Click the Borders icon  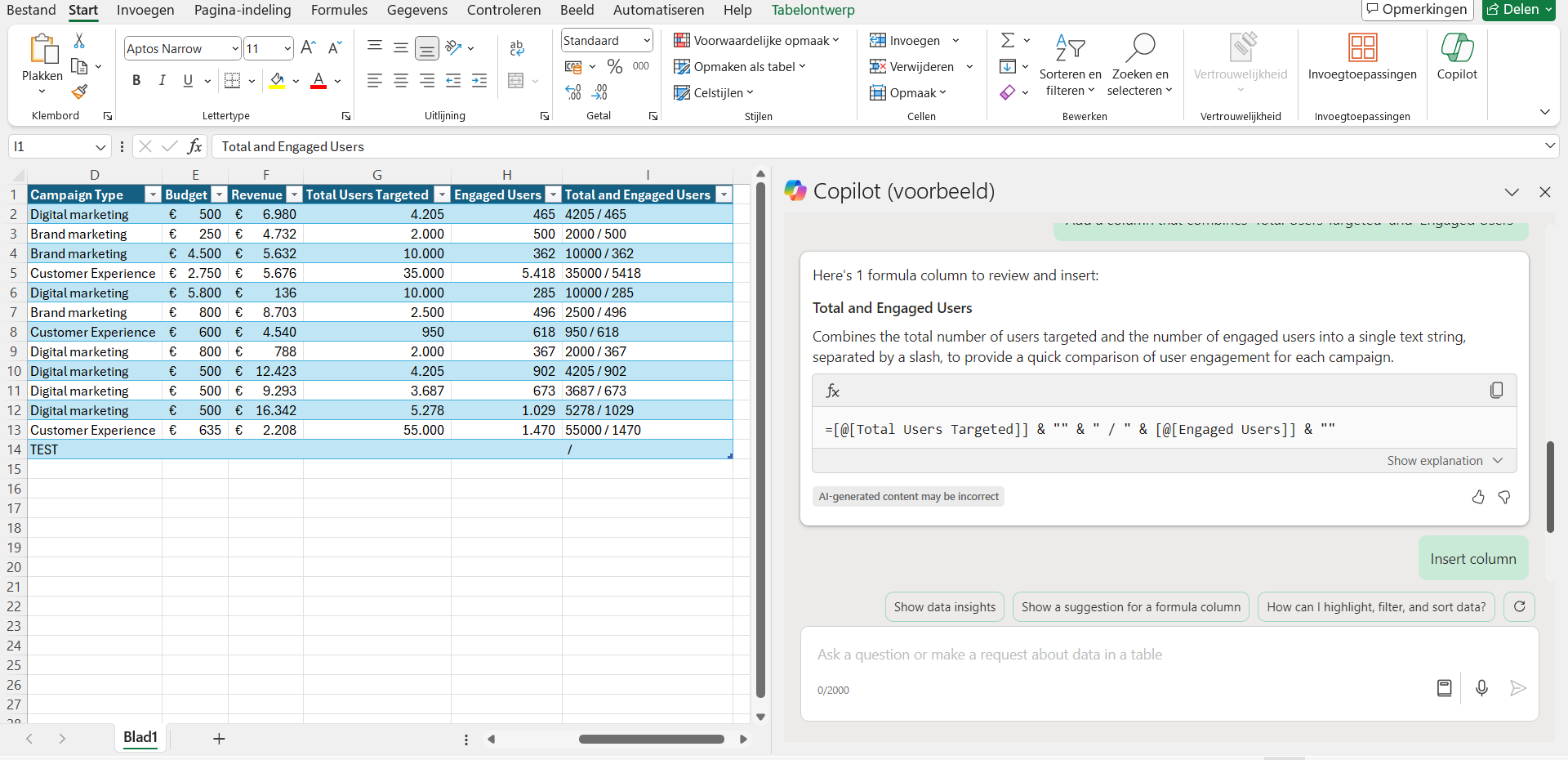[x=233, y=80]
